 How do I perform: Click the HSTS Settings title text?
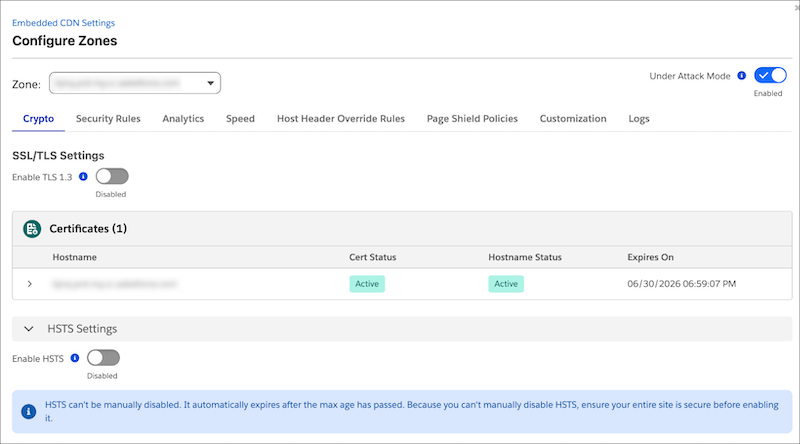coord(82,329)
